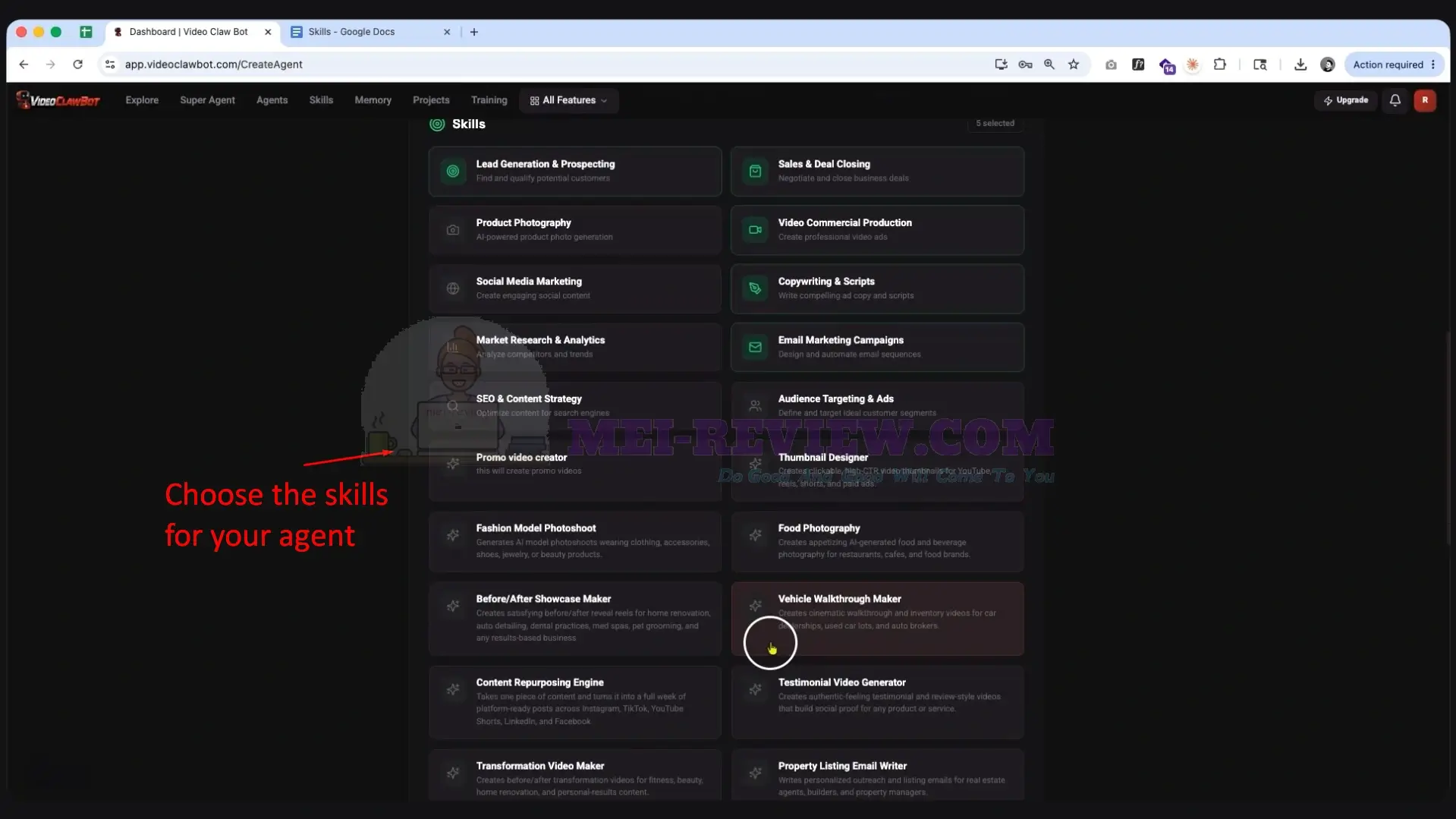Go back with browser back arrow
The width and height of the screenshot is (1456, 819).
24,65
